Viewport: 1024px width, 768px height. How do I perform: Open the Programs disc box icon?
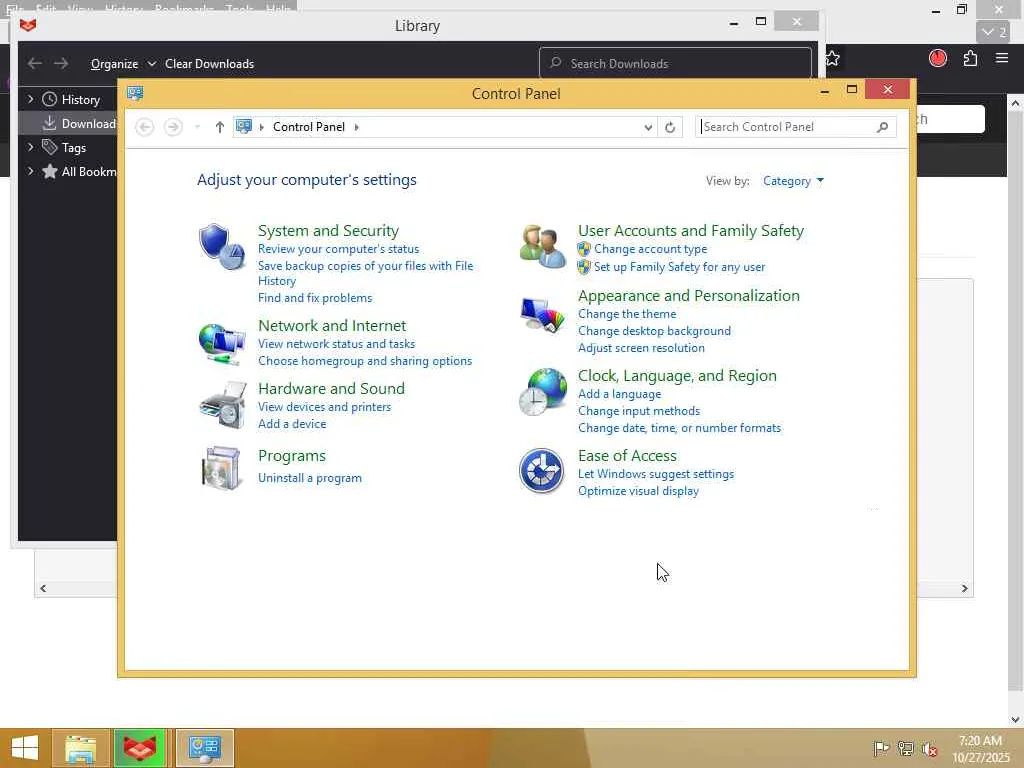click(x=222, y=468)
